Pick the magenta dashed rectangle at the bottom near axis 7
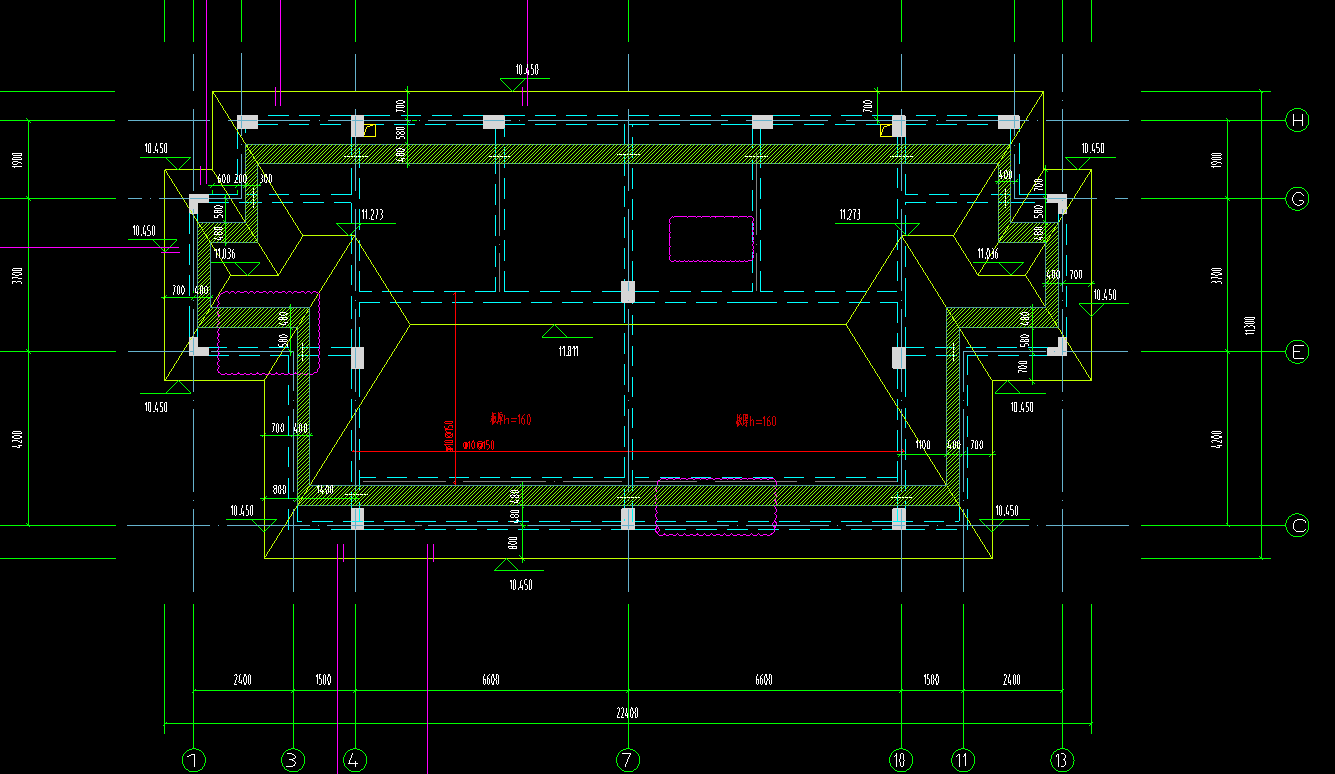This screenshot has width=1335, height=774. click(716, 506)
